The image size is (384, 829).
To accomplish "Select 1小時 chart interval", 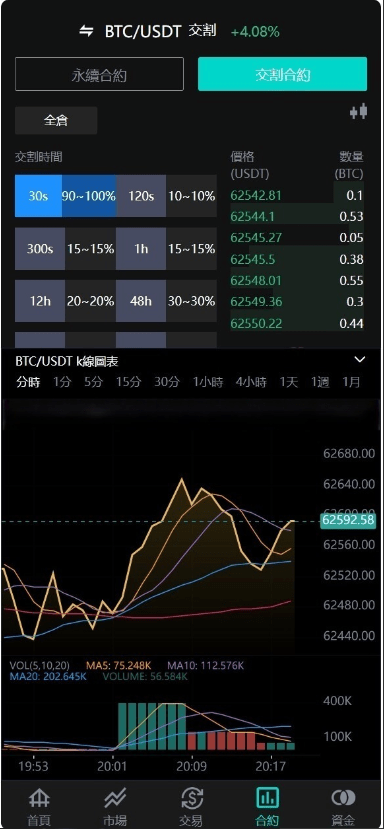I will click(x=208, y=382).
